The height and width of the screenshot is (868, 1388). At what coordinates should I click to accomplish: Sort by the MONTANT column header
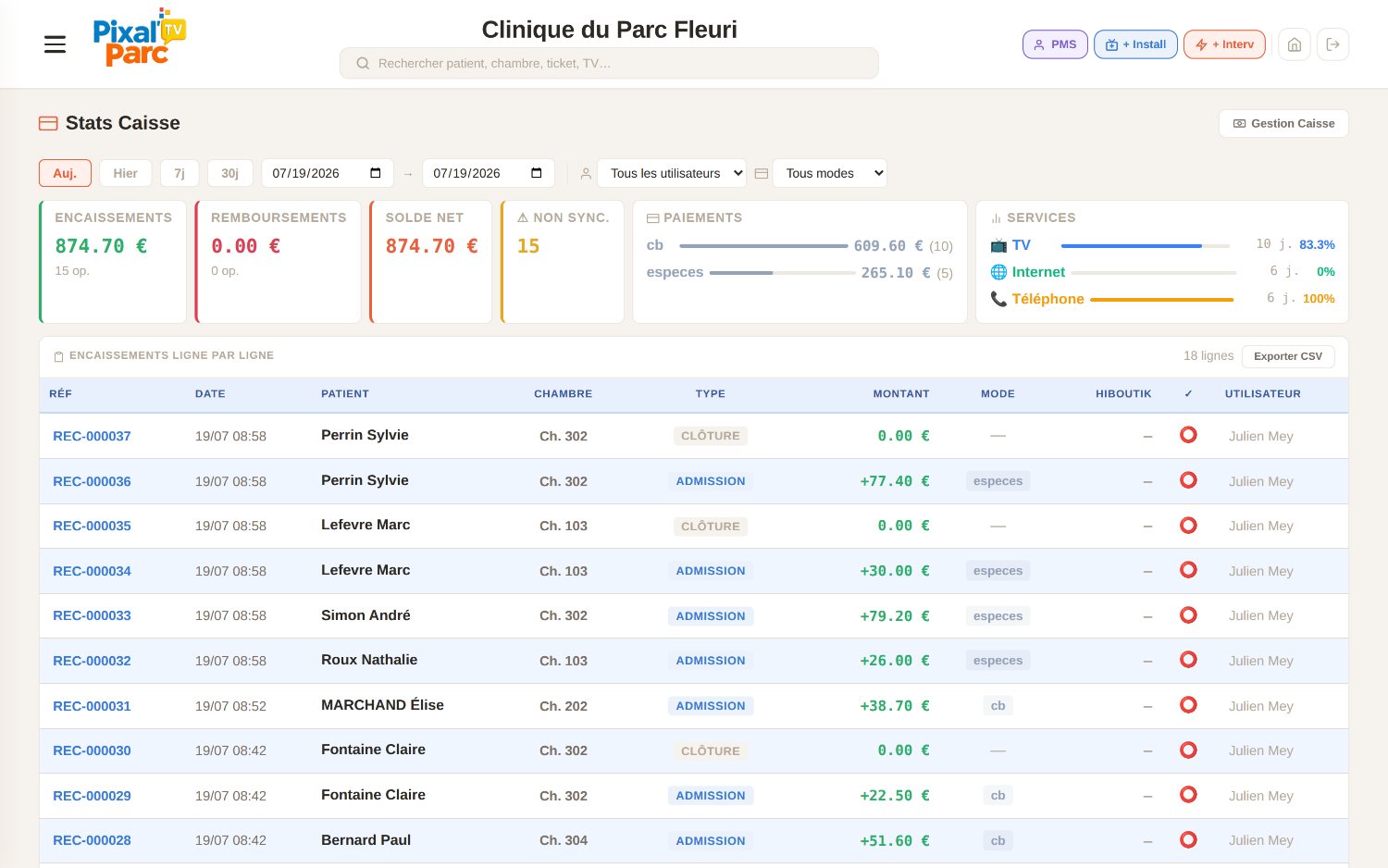[900, 393]
